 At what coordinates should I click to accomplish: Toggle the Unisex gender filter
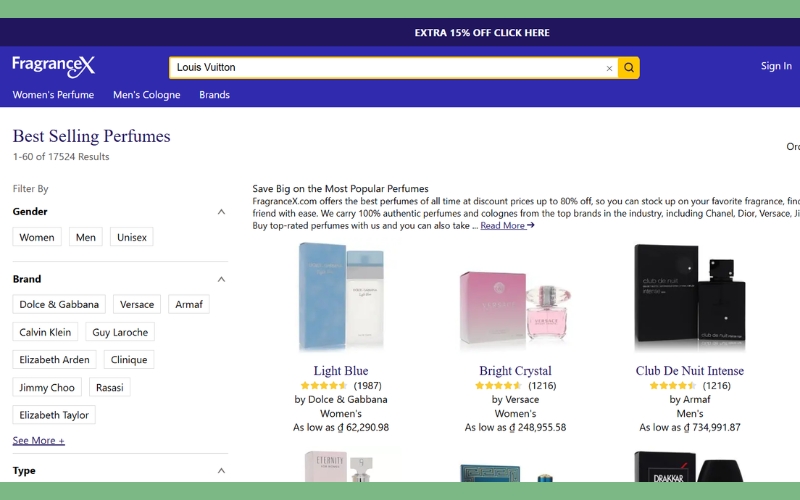click(132, 237)
